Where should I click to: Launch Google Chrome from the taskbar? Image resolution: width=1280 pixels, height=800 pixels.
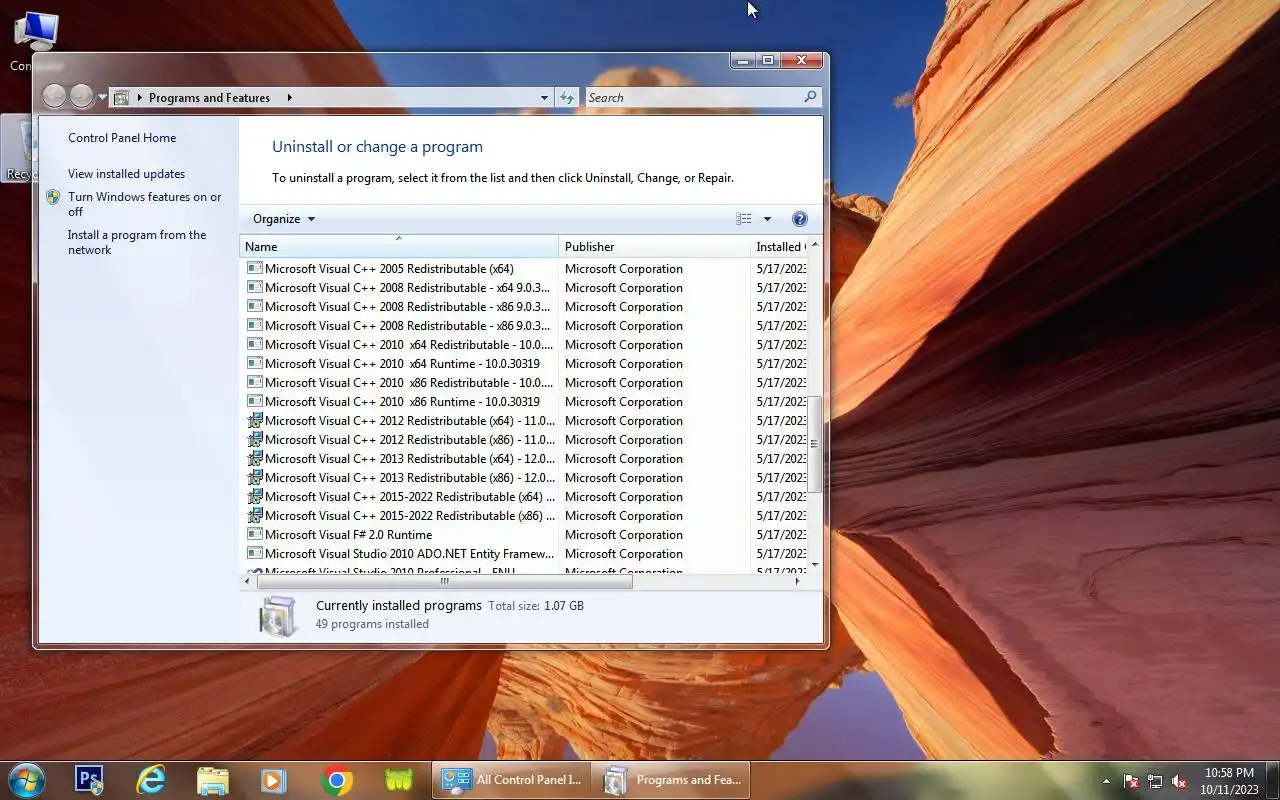pos(337,780)
